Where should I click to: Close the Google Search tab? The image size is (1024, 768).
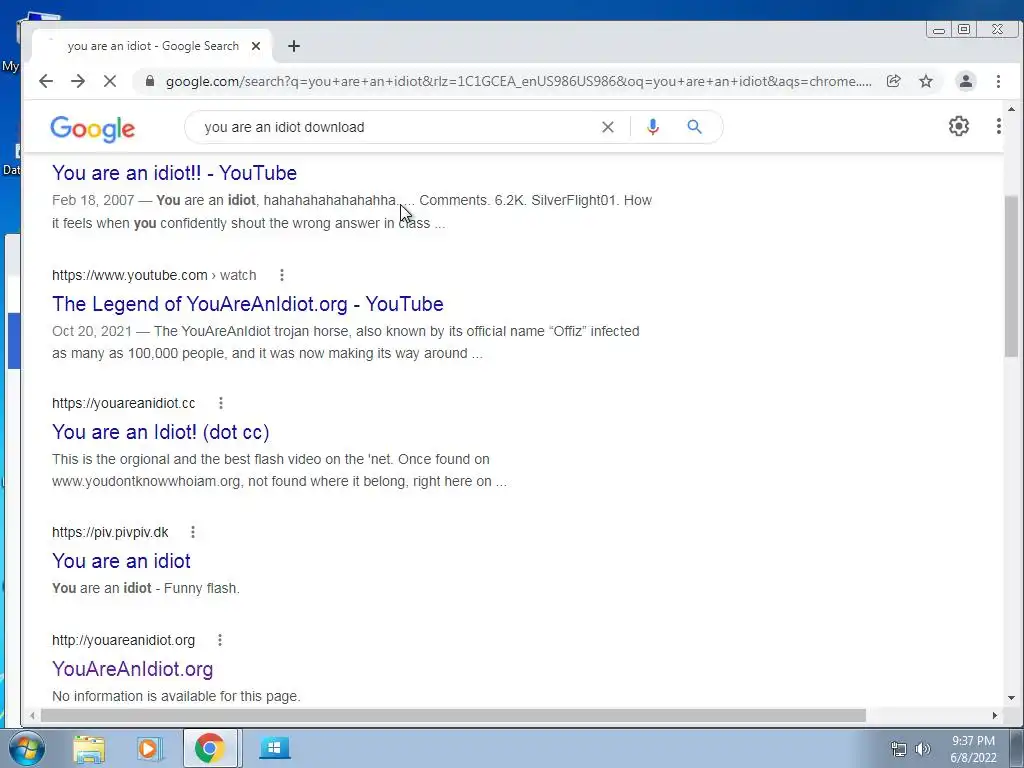tap(256, 46)
